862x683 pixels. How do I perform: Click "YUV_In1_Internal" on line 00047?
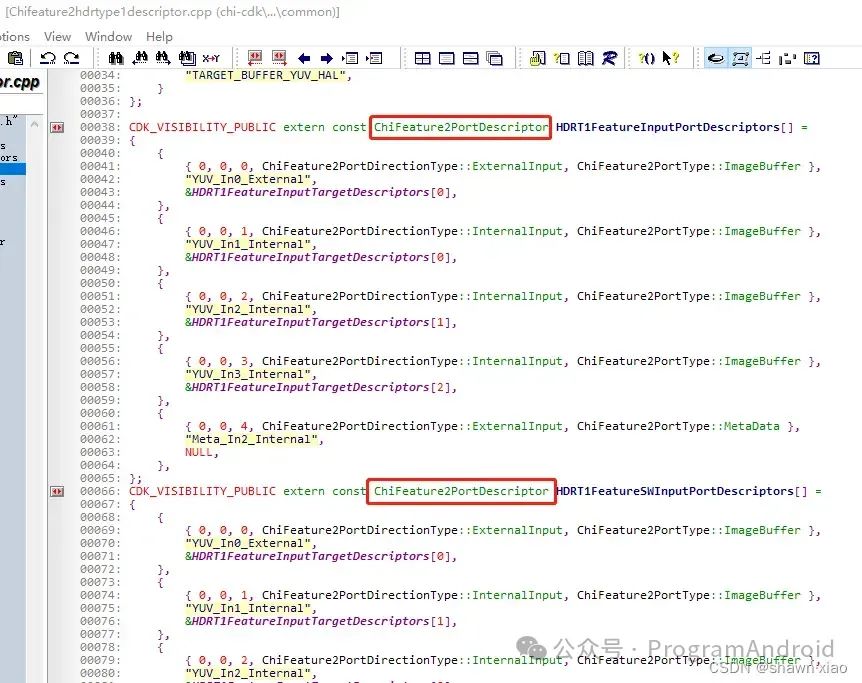pyautogui.click(x=248, y=244)
